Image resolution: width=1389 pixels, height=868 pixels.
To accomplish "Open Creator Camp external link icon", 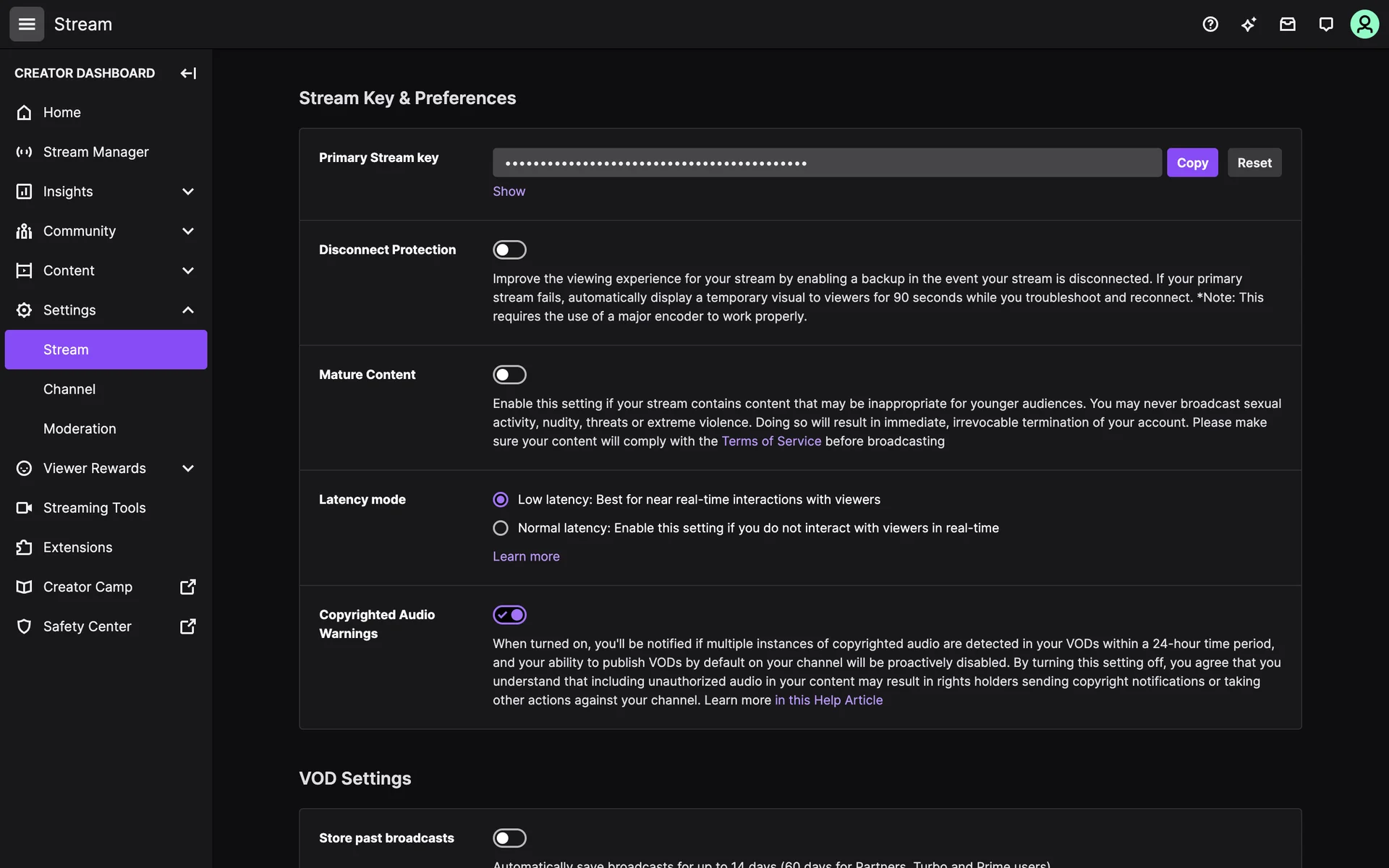I will [x=187, y=587].
